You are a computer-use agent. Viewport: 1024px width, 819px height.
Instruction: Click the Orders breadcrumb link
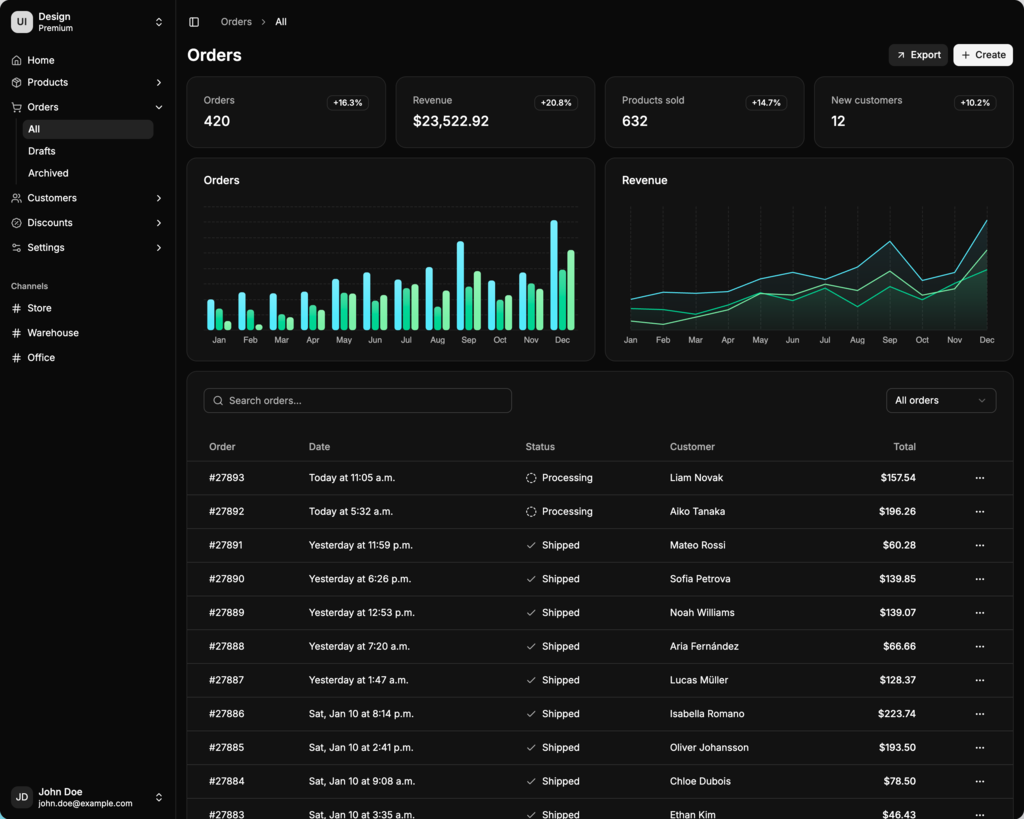236,22
